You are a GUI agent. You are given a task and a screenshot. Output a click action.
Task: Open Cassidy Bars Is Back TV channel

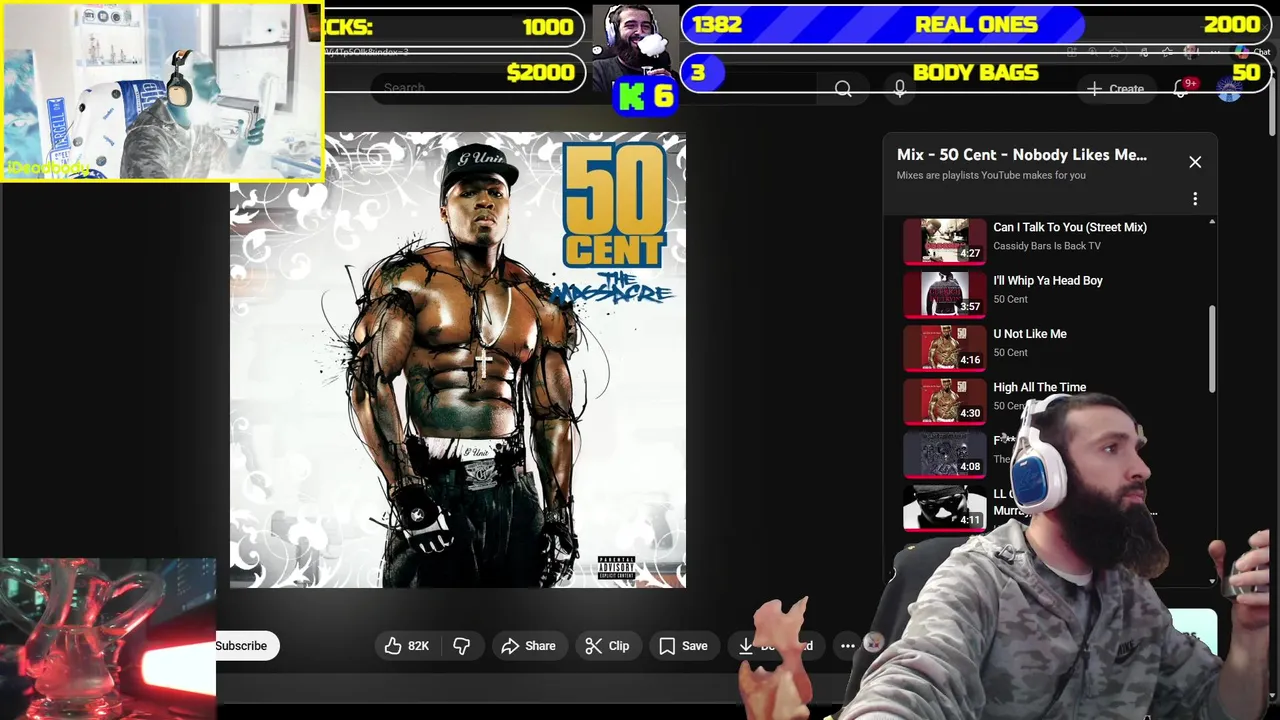tap(1046, 246)
